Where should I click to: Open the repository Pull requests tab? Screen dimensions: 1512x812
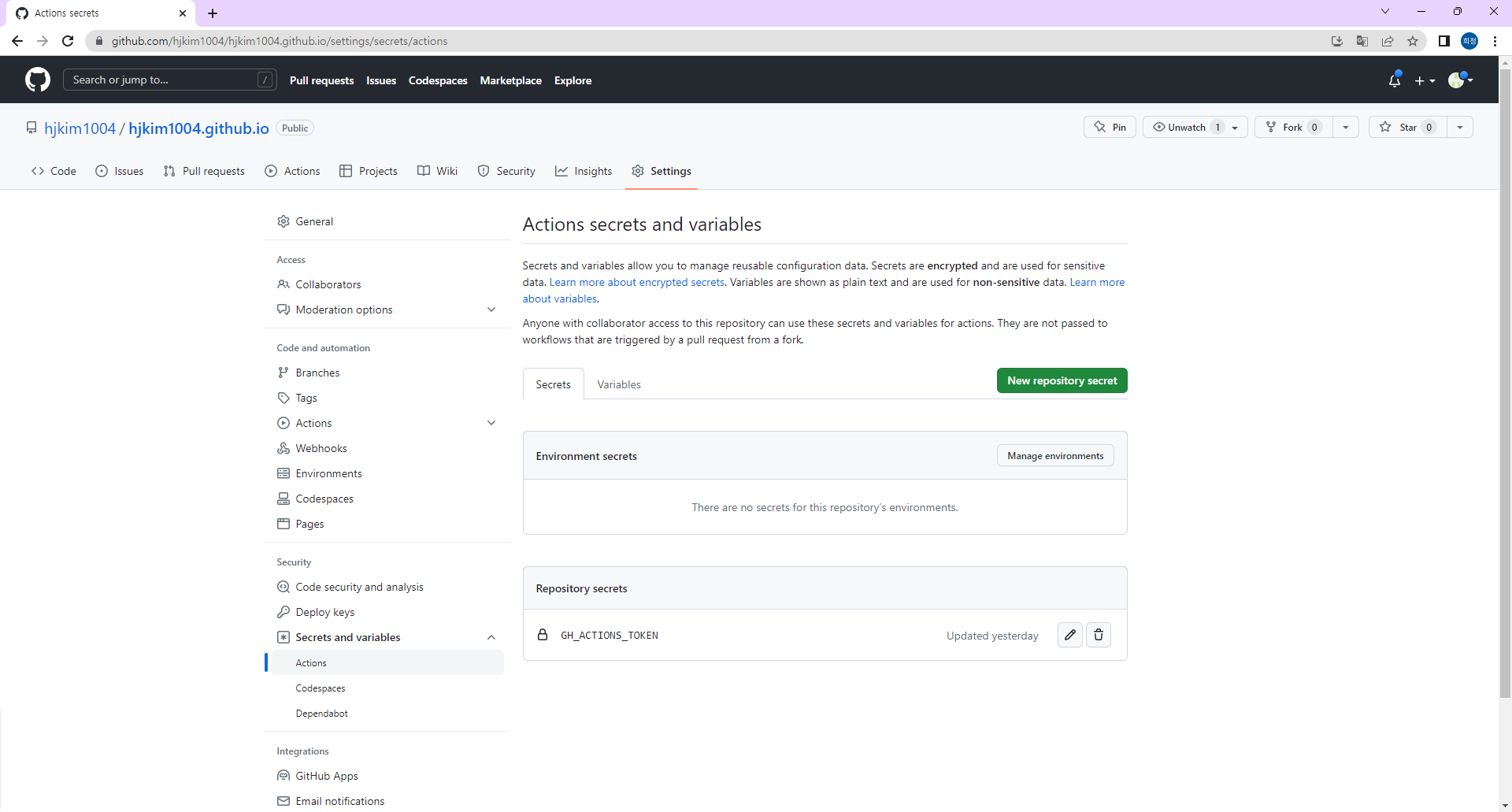(x=204, y=171)
